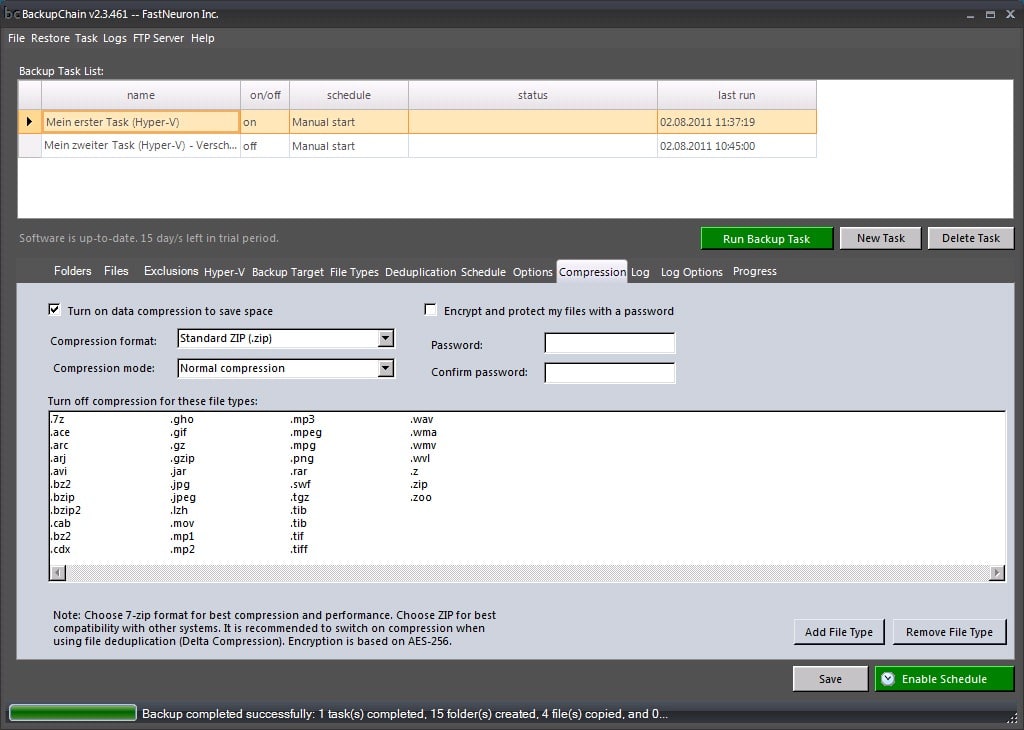Switch to the Deduplication tab

coord(421,272)
